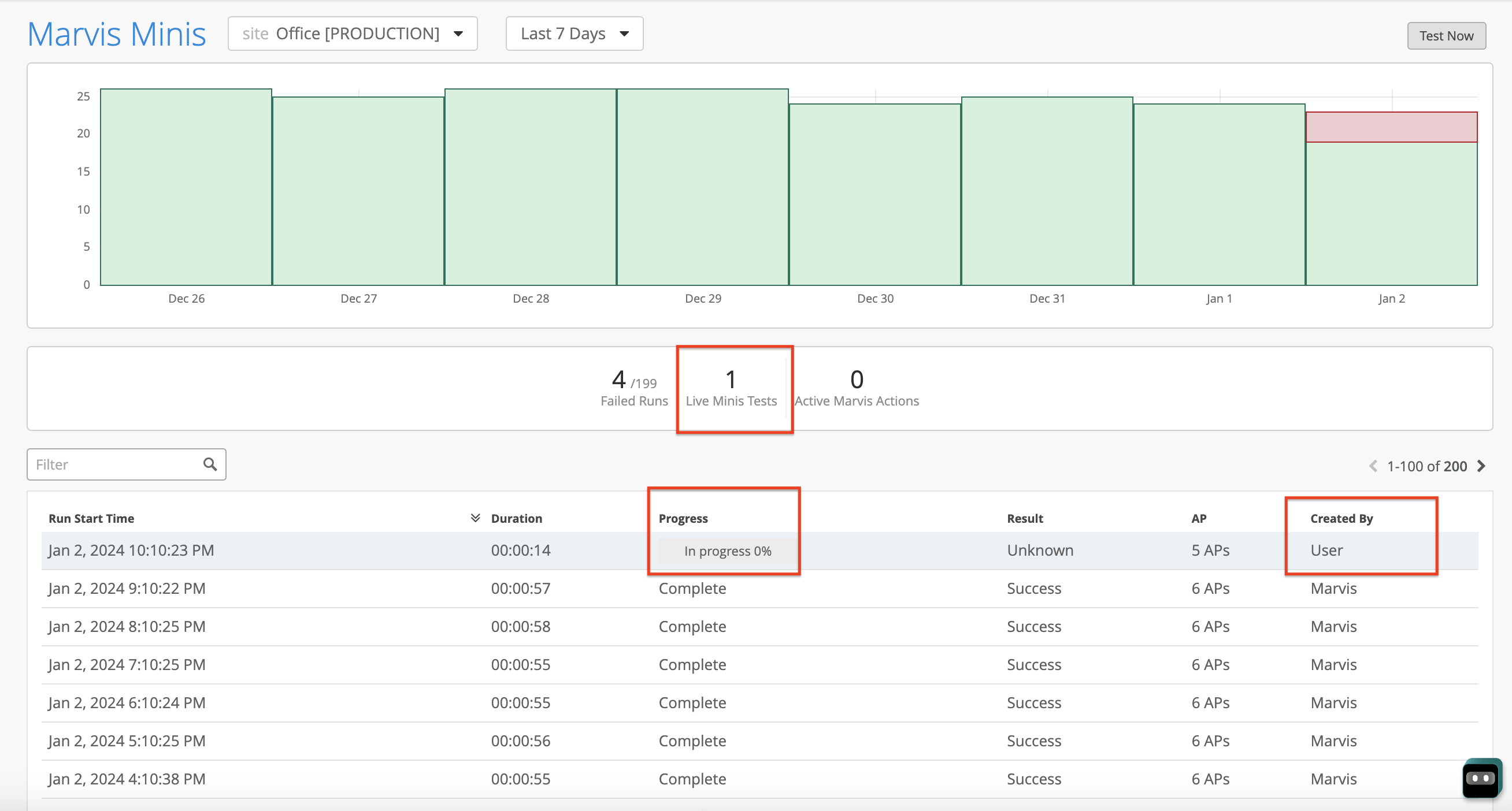
Task: Select the Jan 2, 2024 10:10:23 PM run
Action: coord(759,550)
